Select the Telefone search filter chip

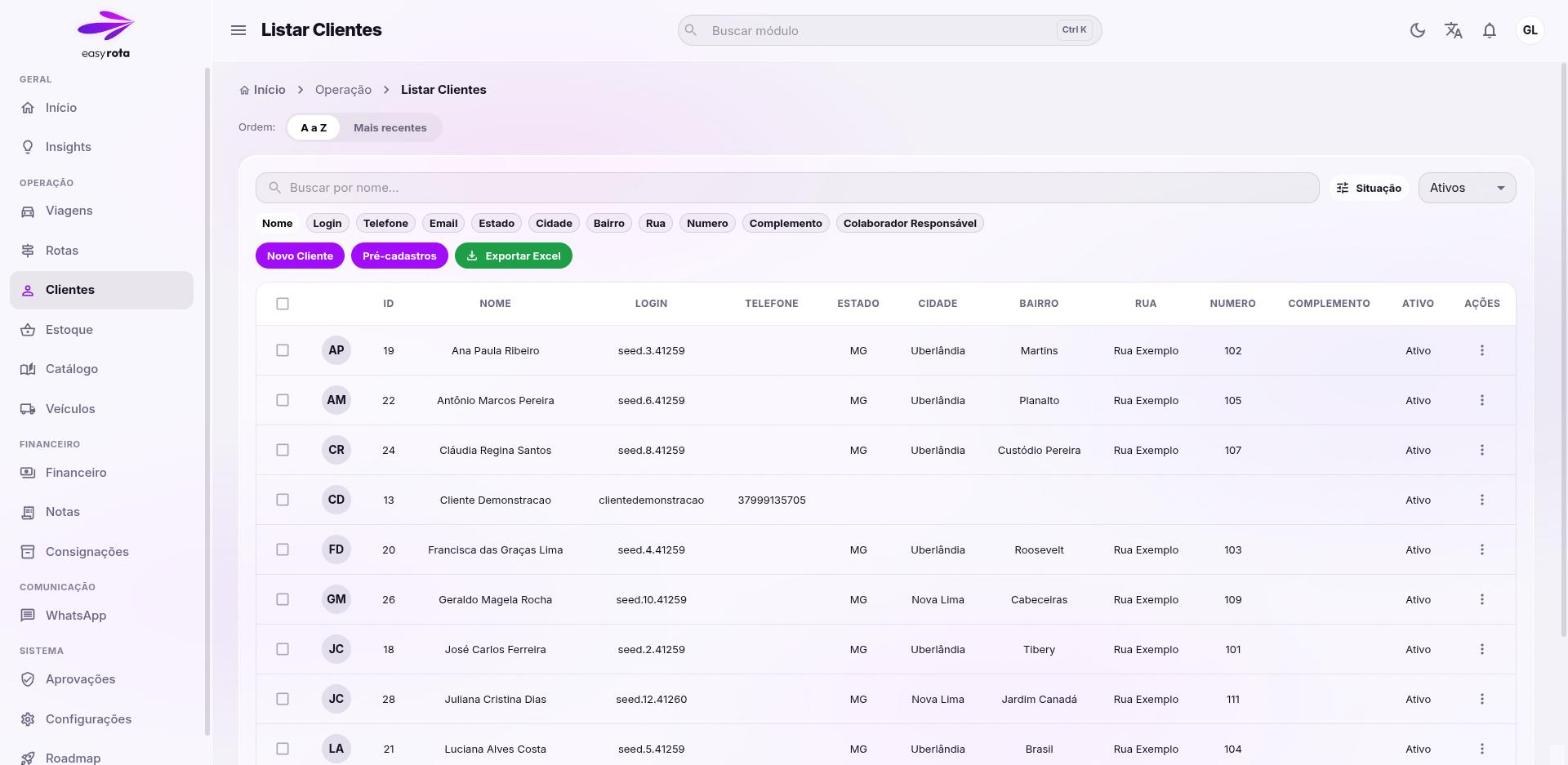click(x=385, y=223)
